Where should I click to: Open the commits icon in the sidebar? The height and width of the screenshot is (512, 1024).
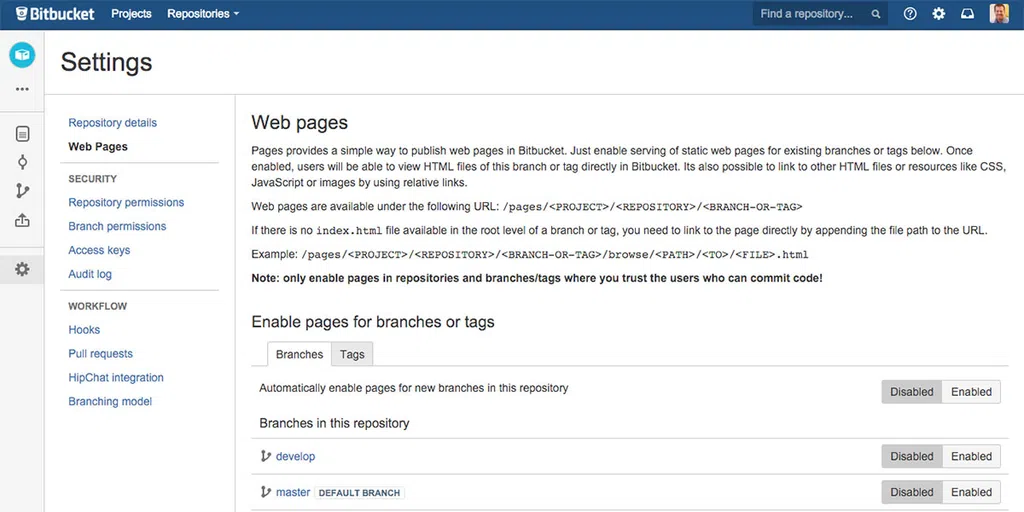point(22,163)
